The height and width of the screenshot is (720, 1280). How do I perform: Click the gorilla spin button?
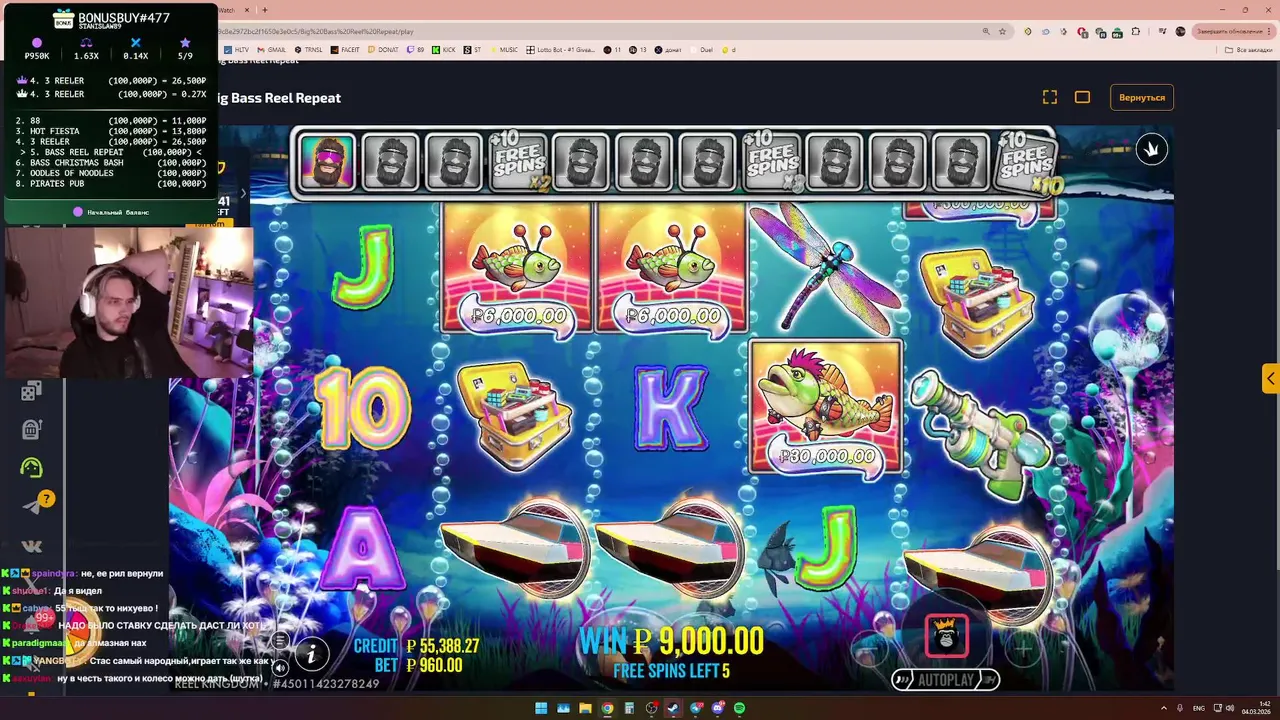pos(946,636)
